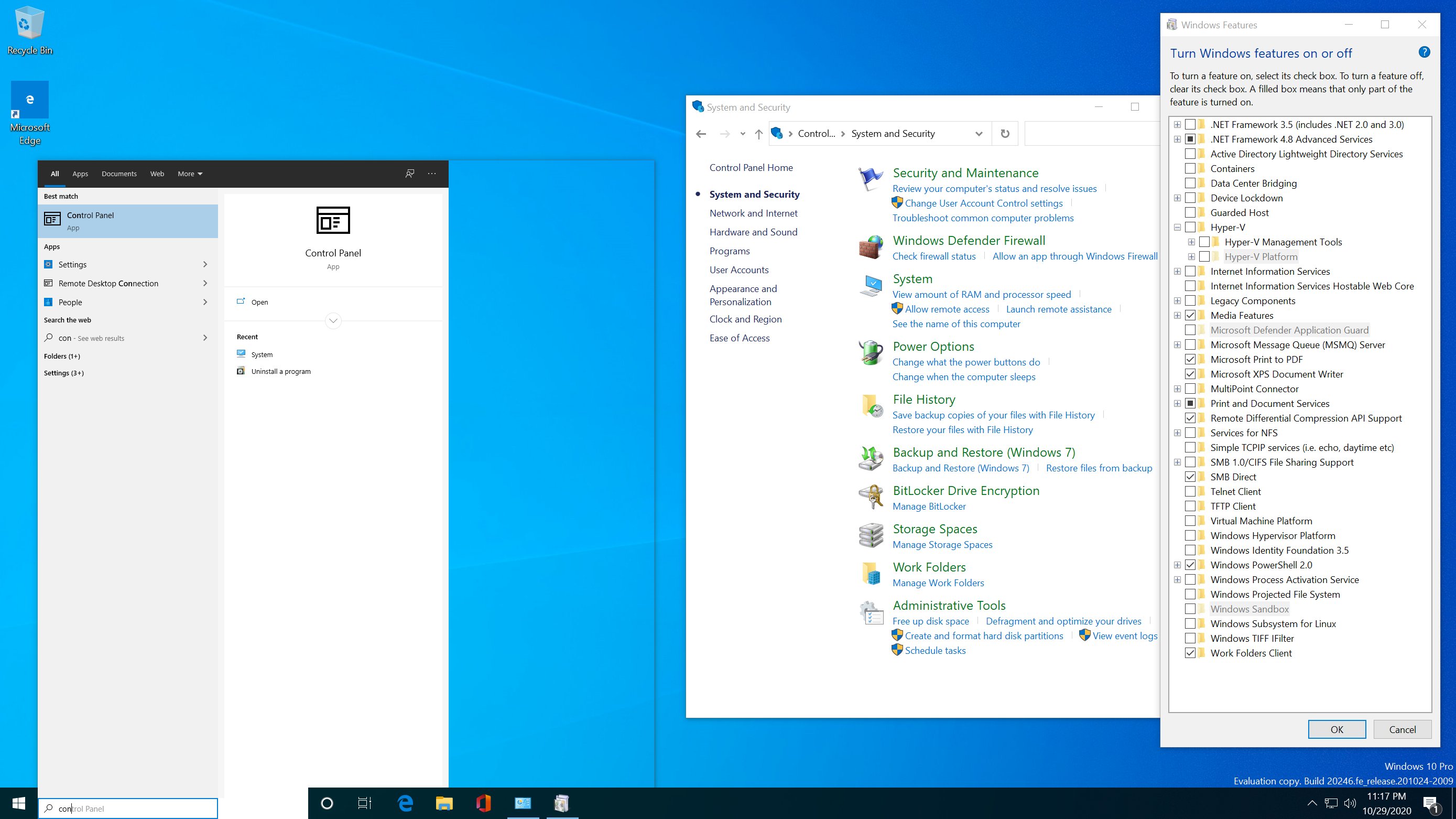
Task: Open the search feedback icon in search panel
Action: [x=410, y=174]
